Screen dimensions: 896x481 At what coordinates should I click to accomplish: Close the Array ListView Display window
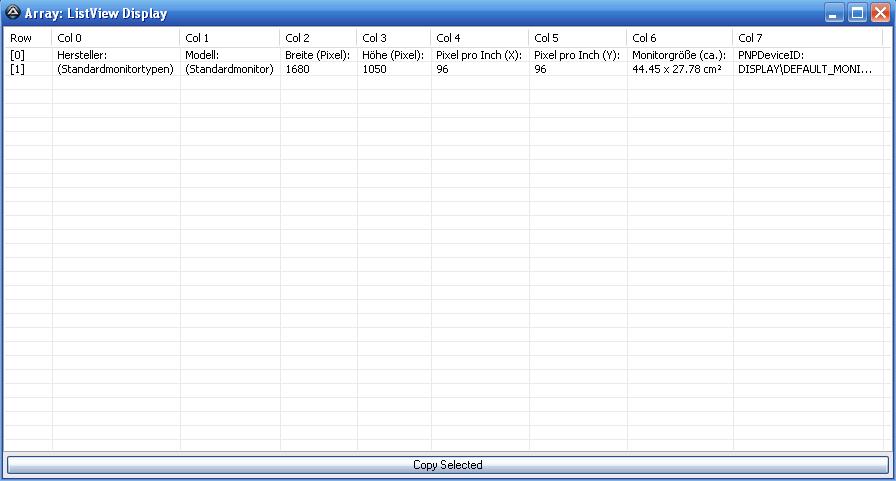point(879,13)
